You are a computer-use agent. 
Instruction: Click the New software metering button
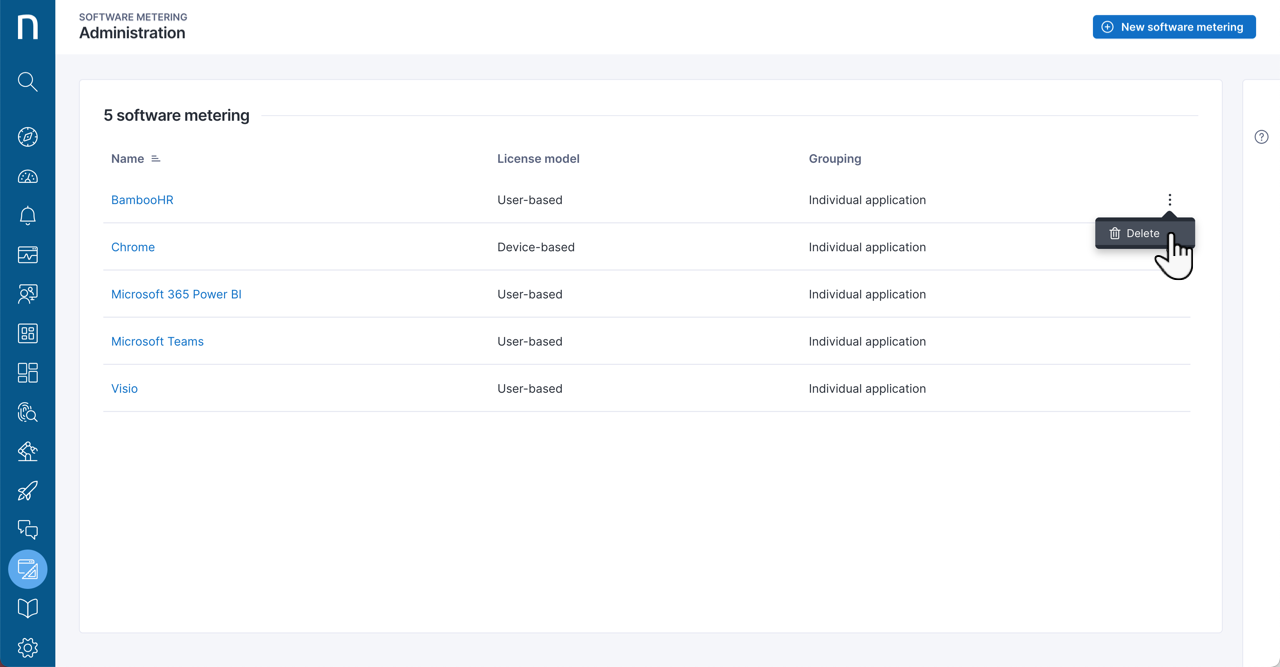tap(1173, 27)
